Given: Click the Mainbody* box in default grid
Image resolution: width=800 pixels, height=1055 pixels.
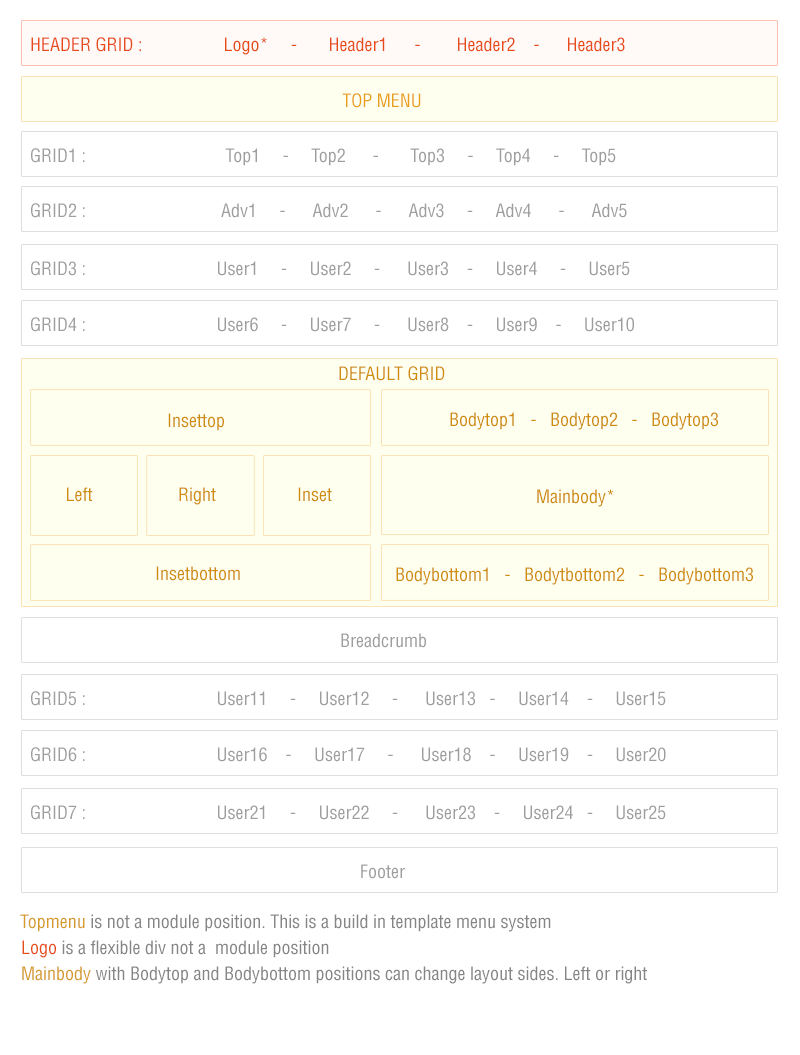Looking at the screenshot, I should [x=574, y=496].
